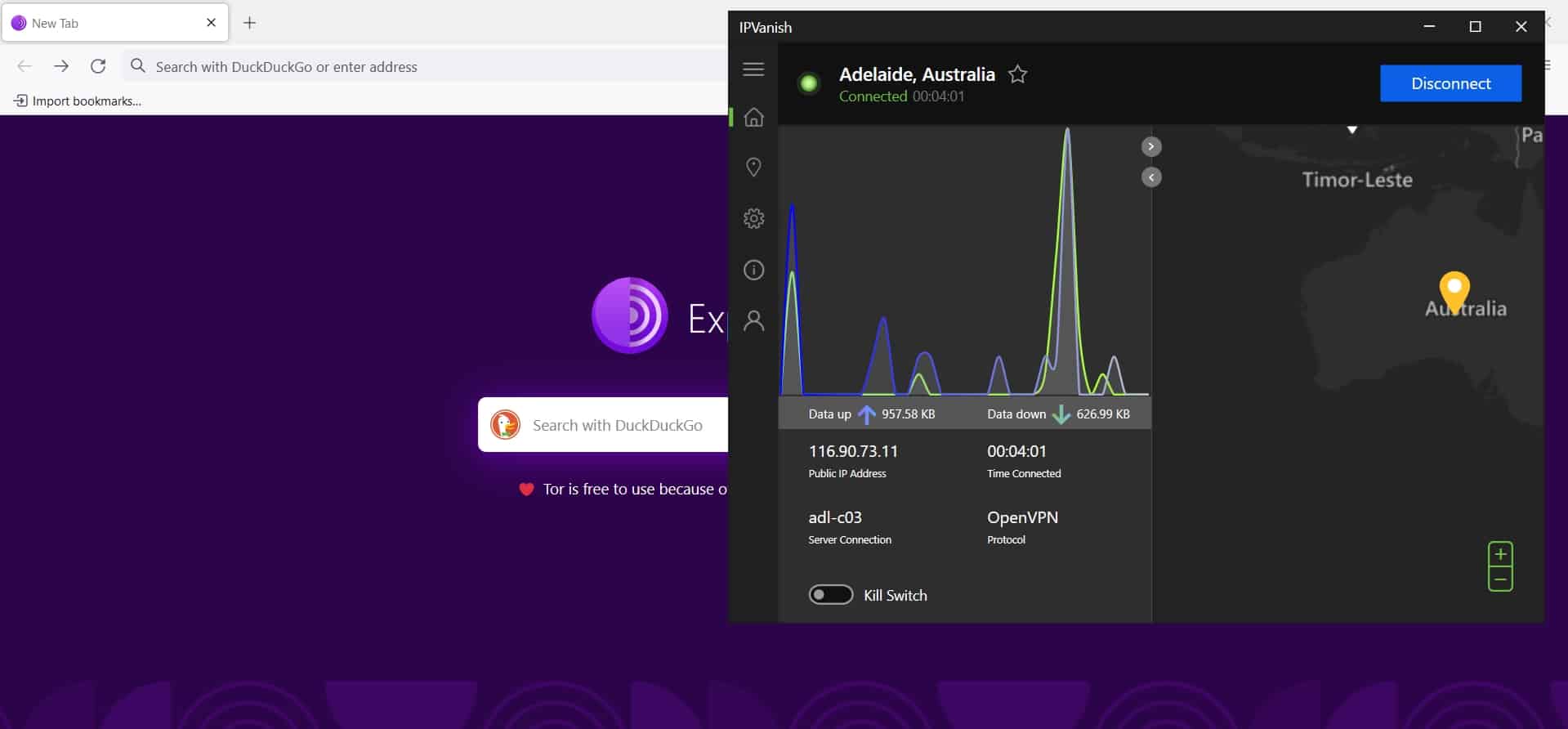Click the browser forward arrow
The width and height of the screenshot is (1568, 729).
click(x=61, y=66)
